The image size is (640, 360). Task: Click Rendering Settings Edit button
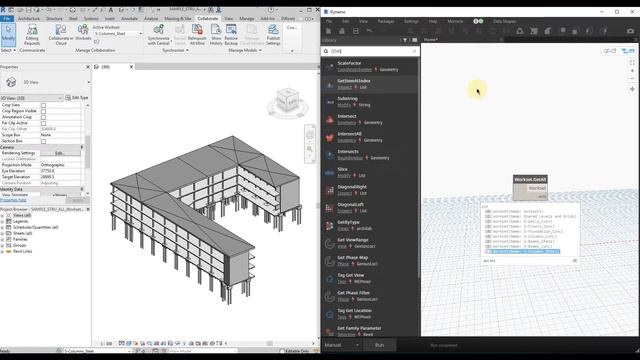pyautogui.click(x=60, y=153)
